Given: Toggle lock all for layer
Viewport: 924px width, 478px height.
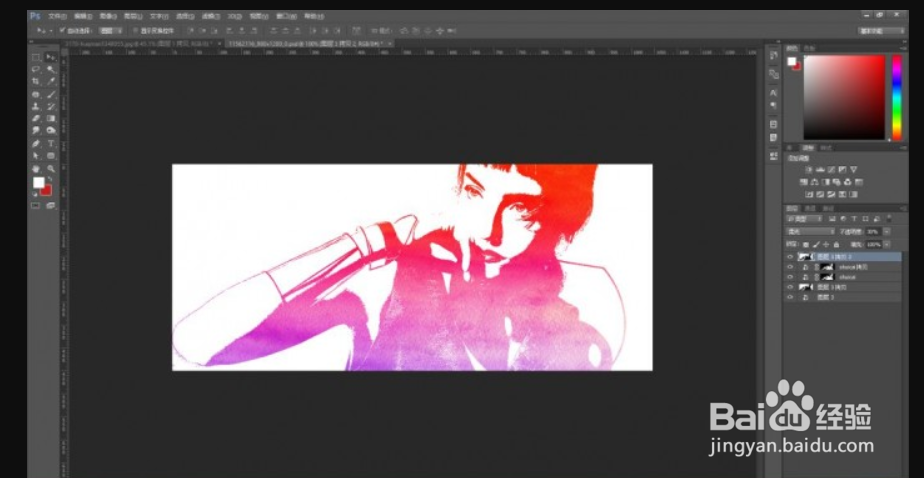Looking at the screenshot, I should [x=835, y=244].
